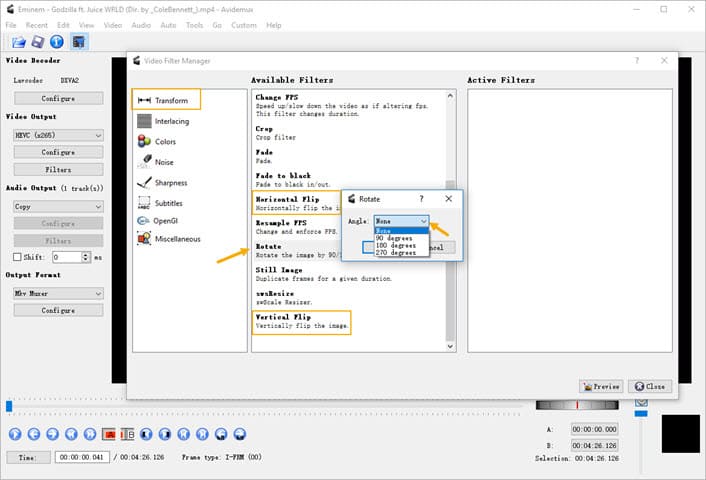
Task: Click the current time input field
Action: click(x=80, y=457)
